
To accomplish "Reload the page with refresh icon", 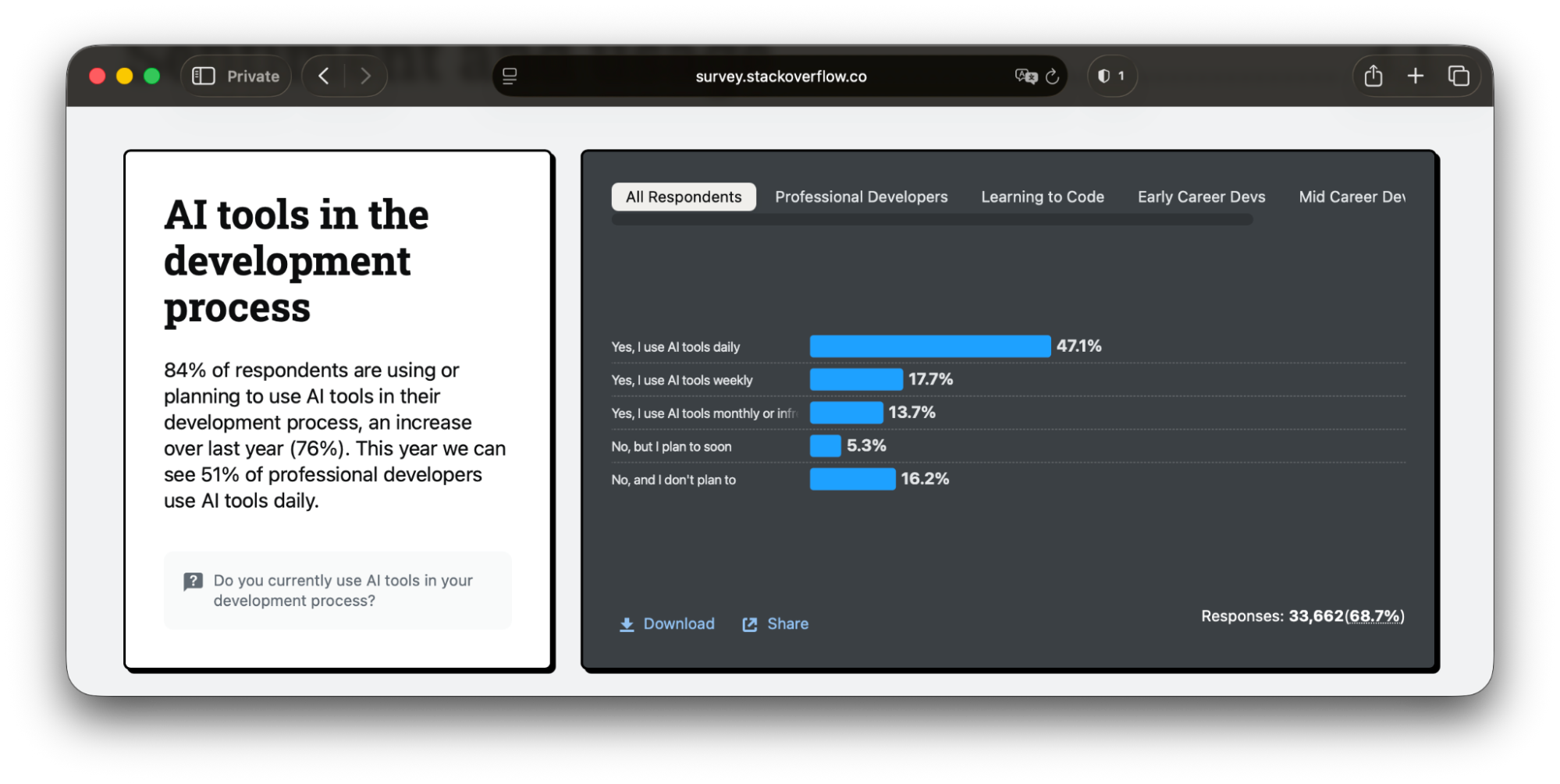I will pyautogui.click(x=1052, y=76).
